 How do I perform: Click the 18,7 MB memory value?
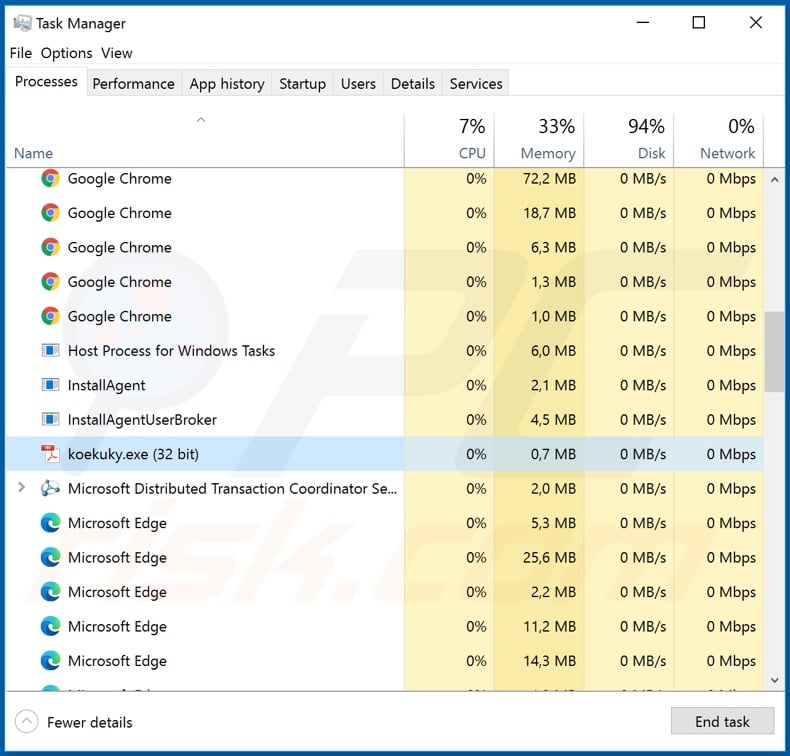tap(549, 213)
